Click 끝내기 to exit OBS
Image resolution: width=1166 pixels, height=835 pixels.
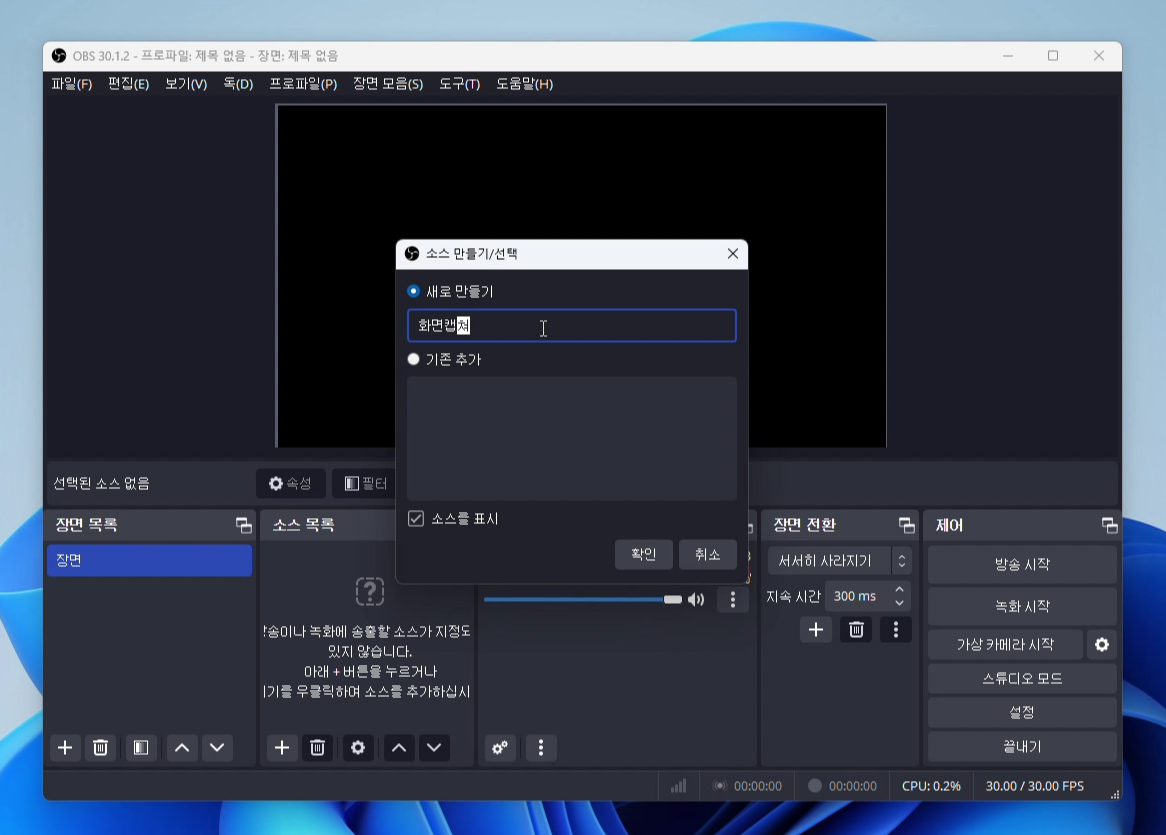pos(1022,747)
